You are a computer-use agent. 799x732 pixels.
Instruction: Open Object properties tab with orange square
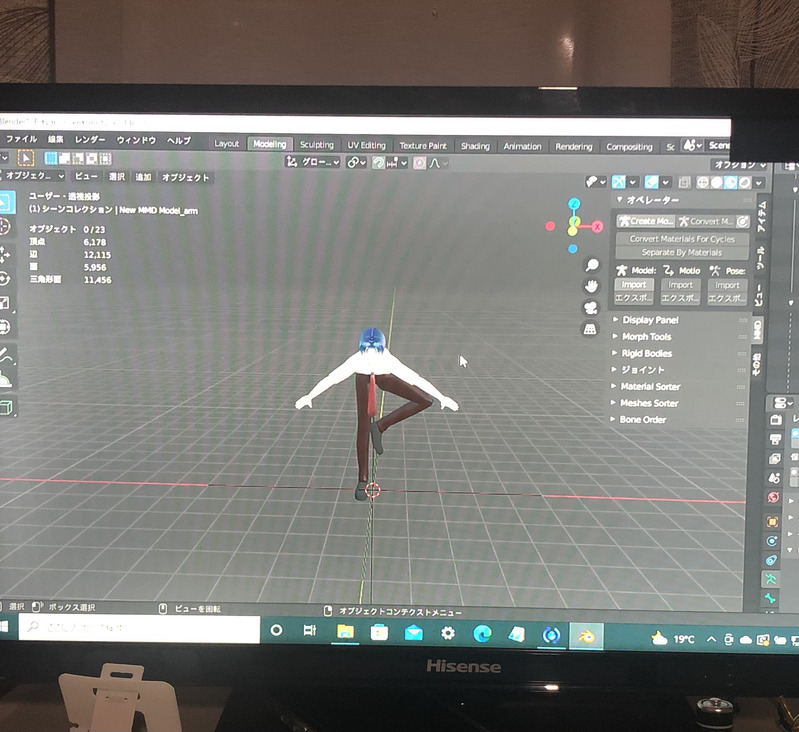773,522
